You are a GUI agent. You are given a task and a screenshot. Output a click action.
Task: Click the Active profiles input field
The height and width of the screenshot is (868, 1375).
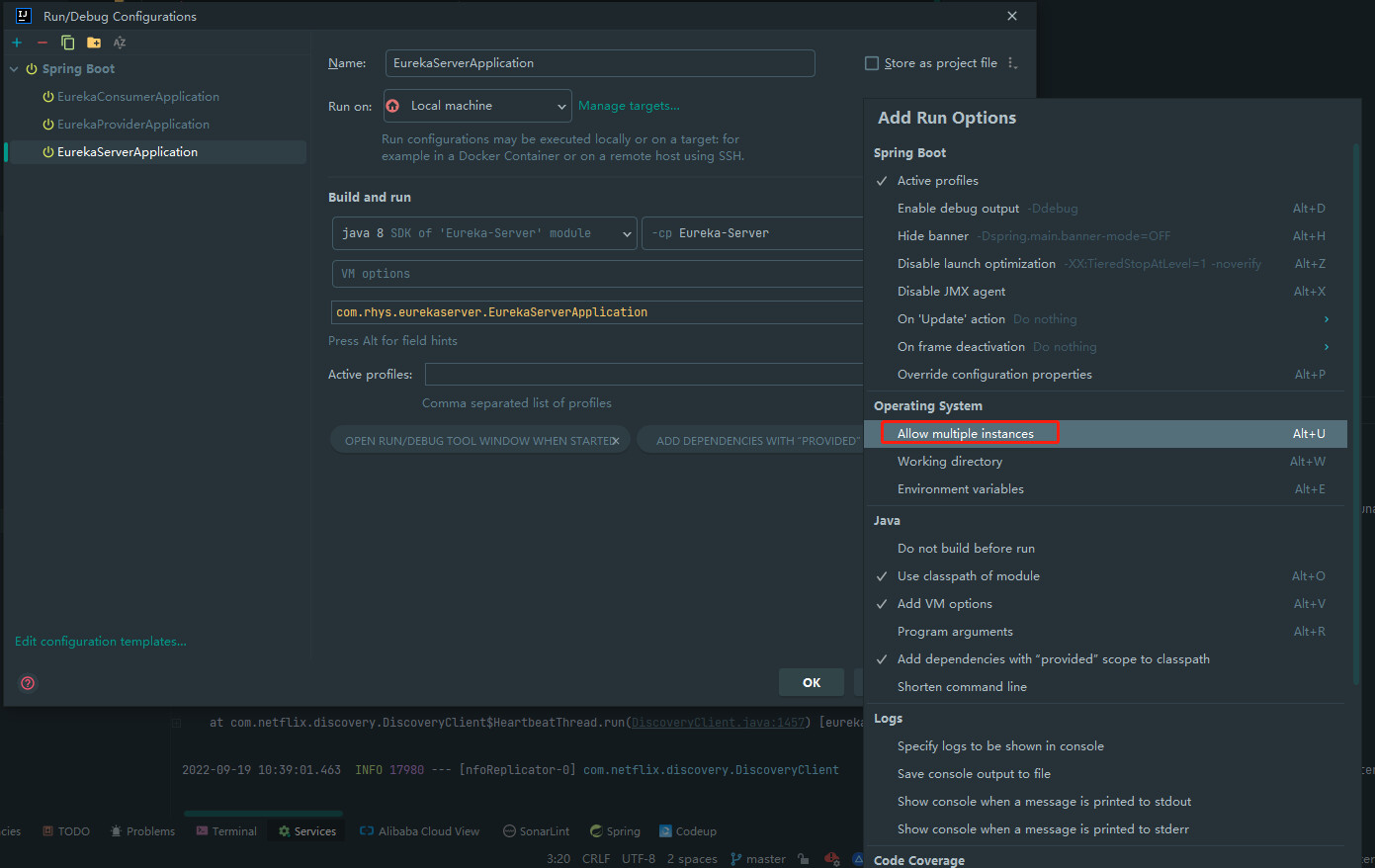click(x=645, y=375)
